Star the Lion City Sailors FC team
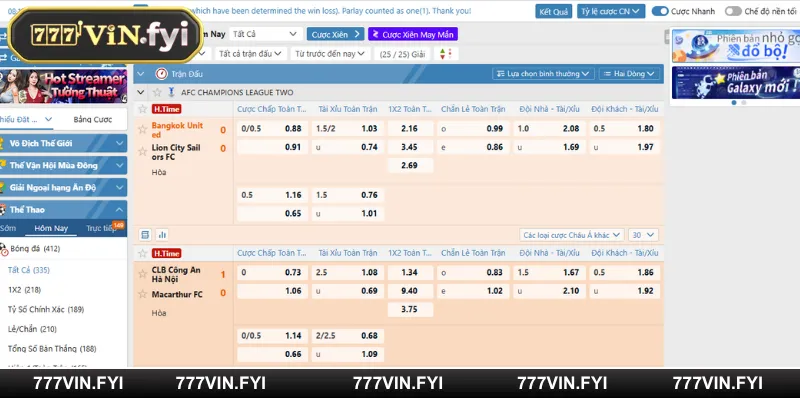This screenshot has height=400, width=800. 142,152
